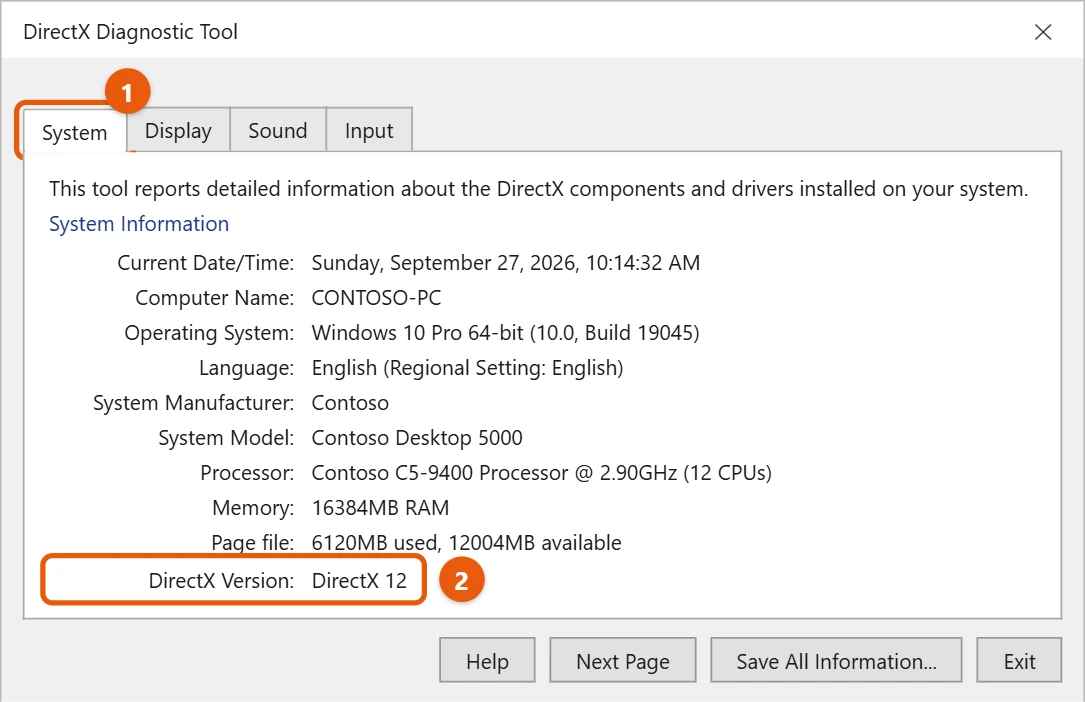Click the Memory label
The width and height of the screenshot is (1085, 702).
point(253,508)
